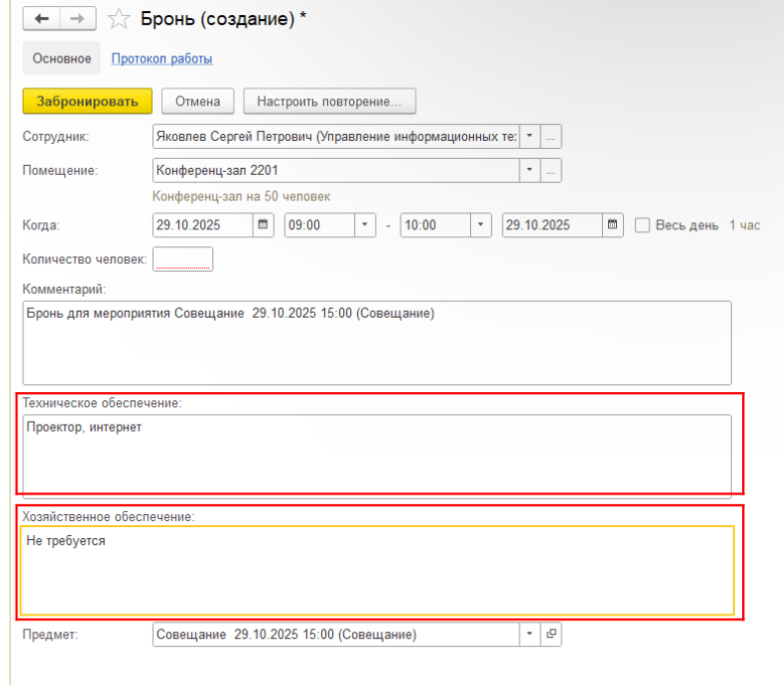Expand the Помещение dropdown list

(530, 170)
